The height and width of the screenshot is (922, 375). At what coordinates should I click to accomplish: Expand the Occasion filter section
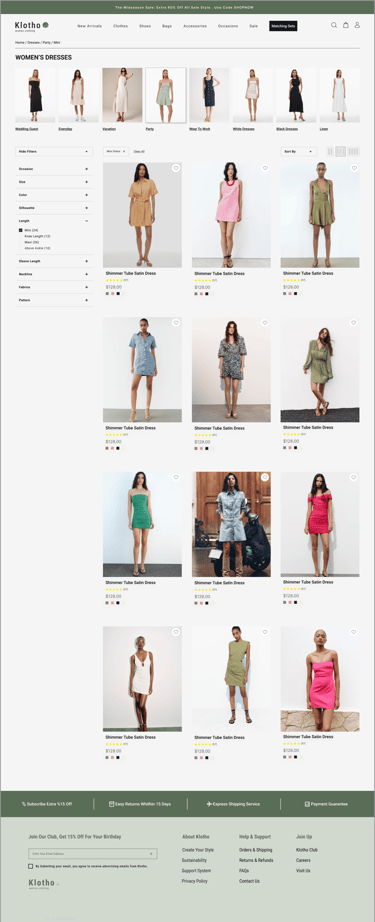pos(54,169)
